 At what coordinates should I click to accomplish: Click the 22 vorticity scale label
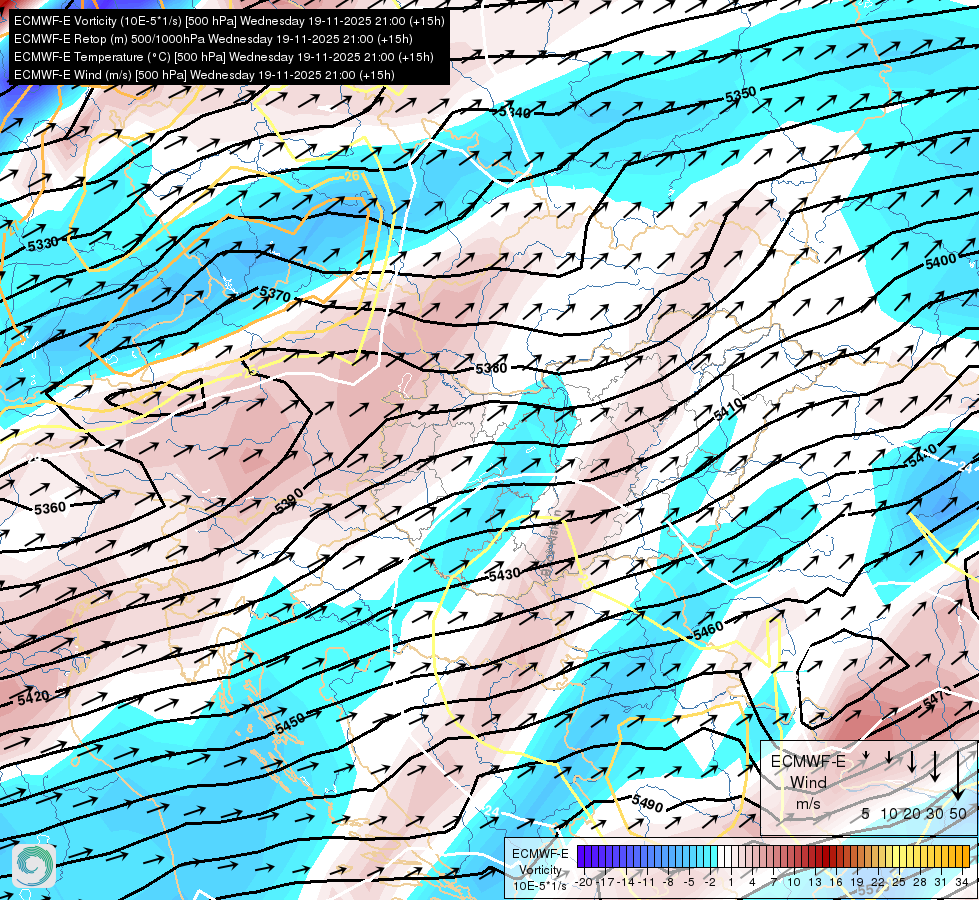(878, 882)
